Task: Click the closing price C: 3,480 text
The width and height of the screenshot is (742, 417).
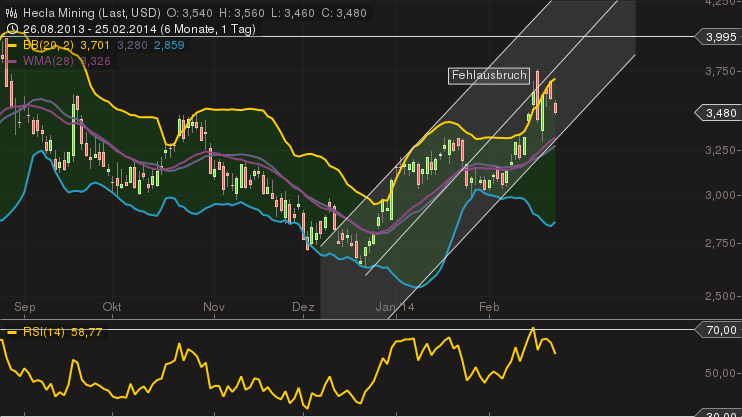Action: point(344,13)
